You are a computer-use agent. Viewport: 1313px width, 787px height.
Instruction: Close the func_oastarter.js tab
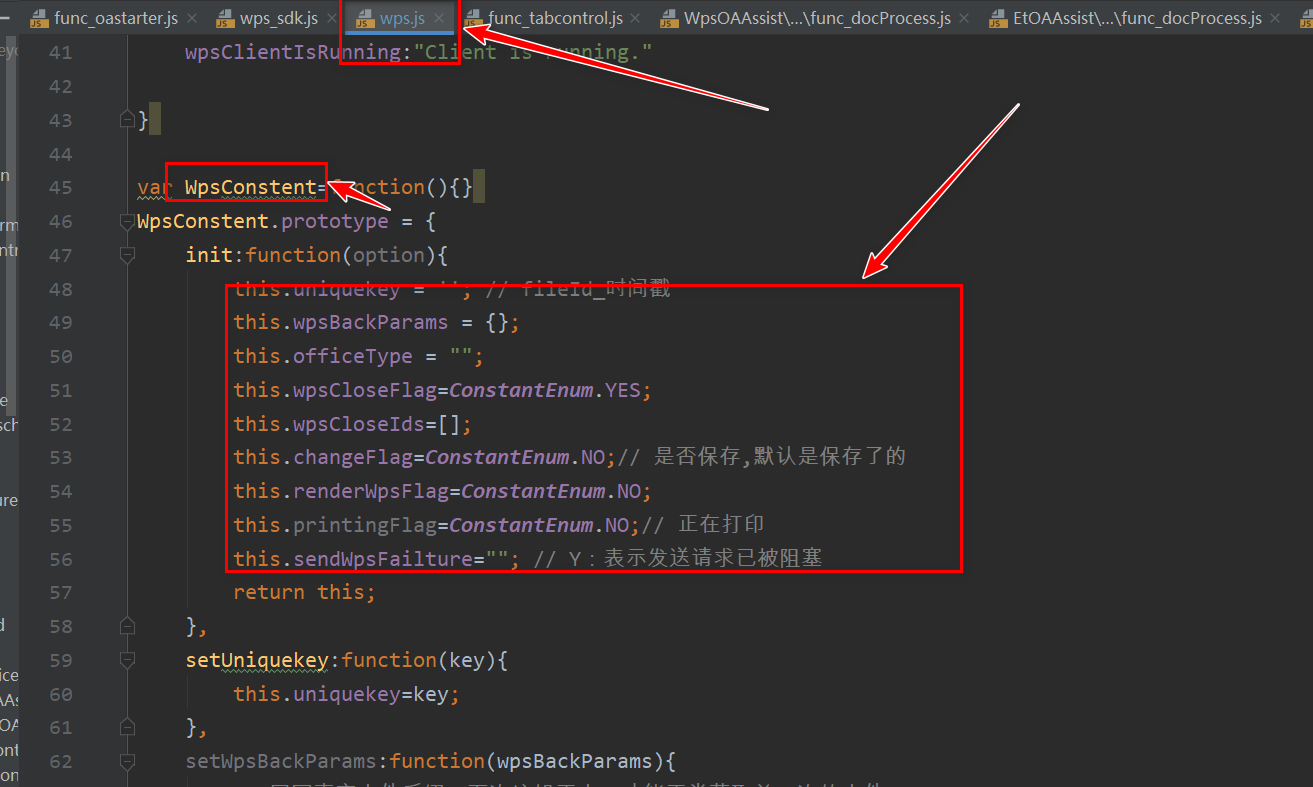(x=192, y=18)
